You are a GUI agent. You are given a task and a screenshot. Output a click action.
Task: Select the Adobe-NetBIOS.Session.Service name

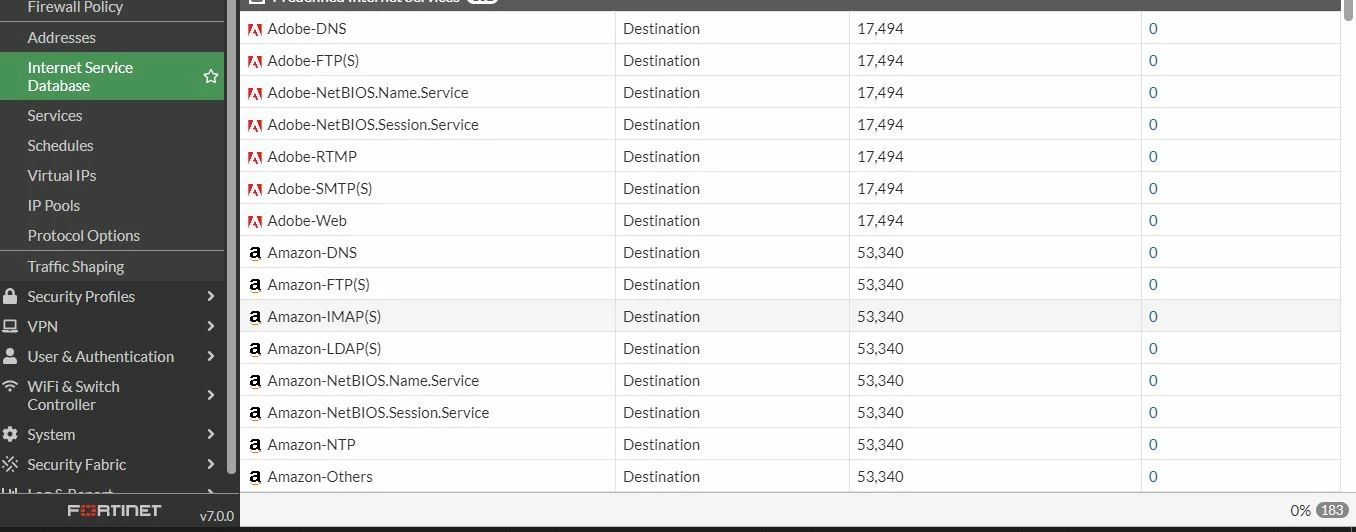coord(373,125)
